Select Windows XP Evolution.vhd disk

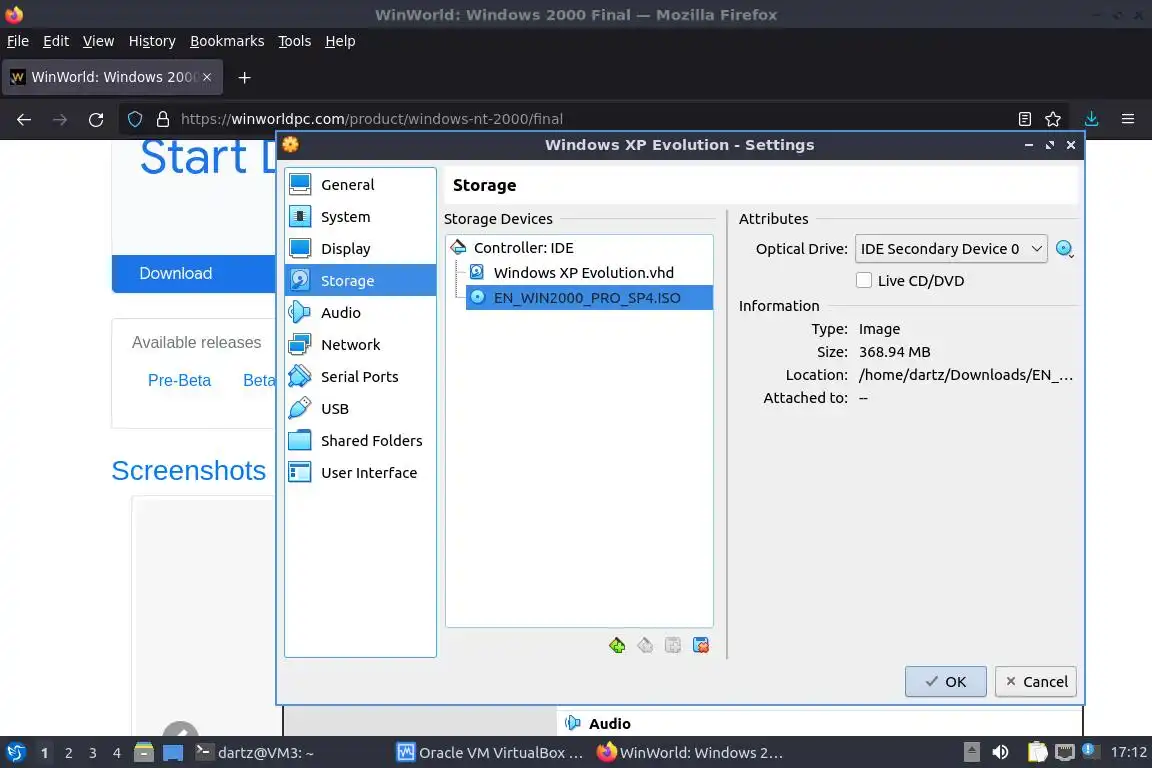click(x=583, y=273)
